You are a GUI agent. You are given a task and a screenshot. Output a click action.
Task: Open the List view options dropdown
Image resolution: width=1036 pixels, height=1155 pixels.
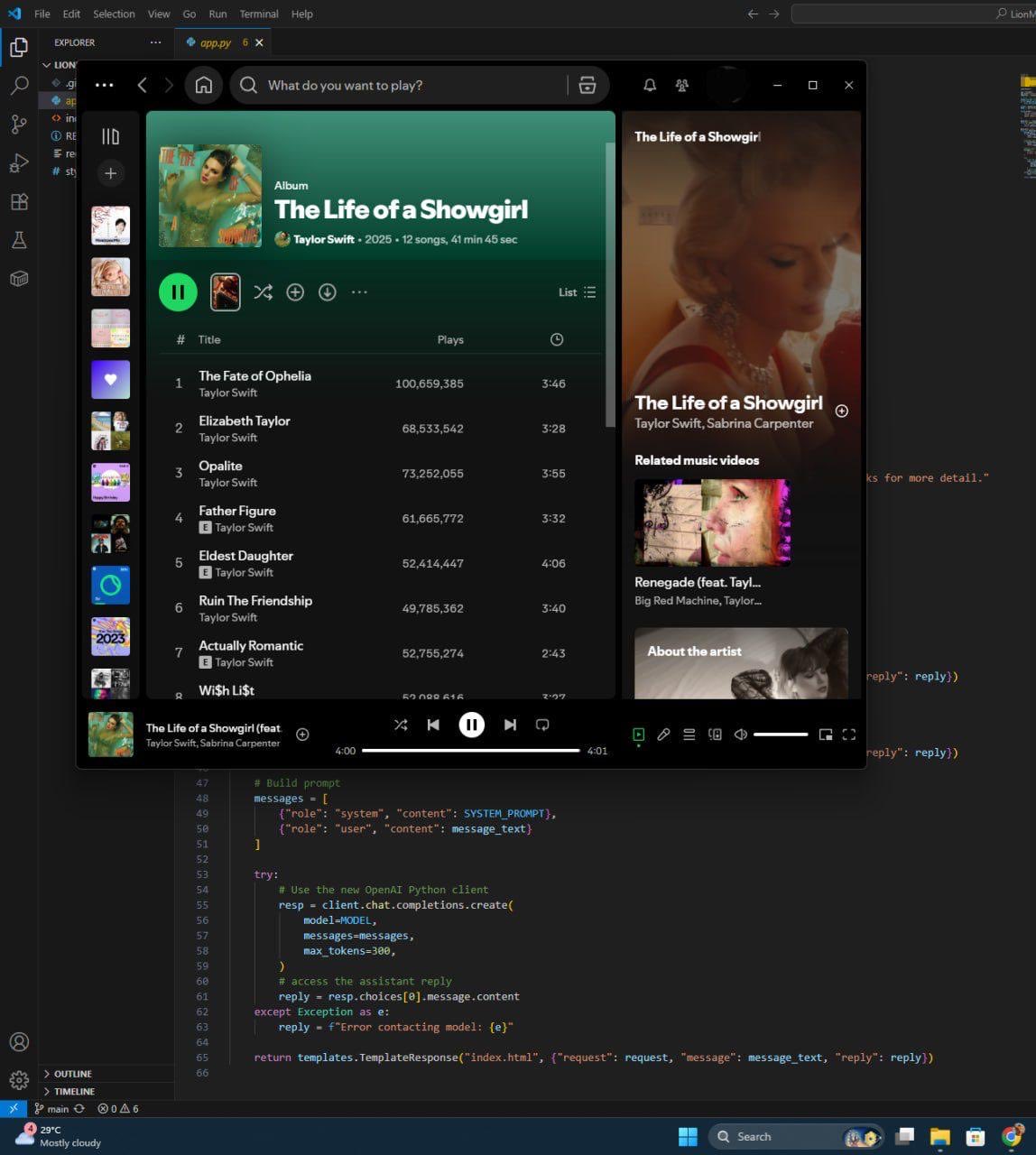pos(577,292)
